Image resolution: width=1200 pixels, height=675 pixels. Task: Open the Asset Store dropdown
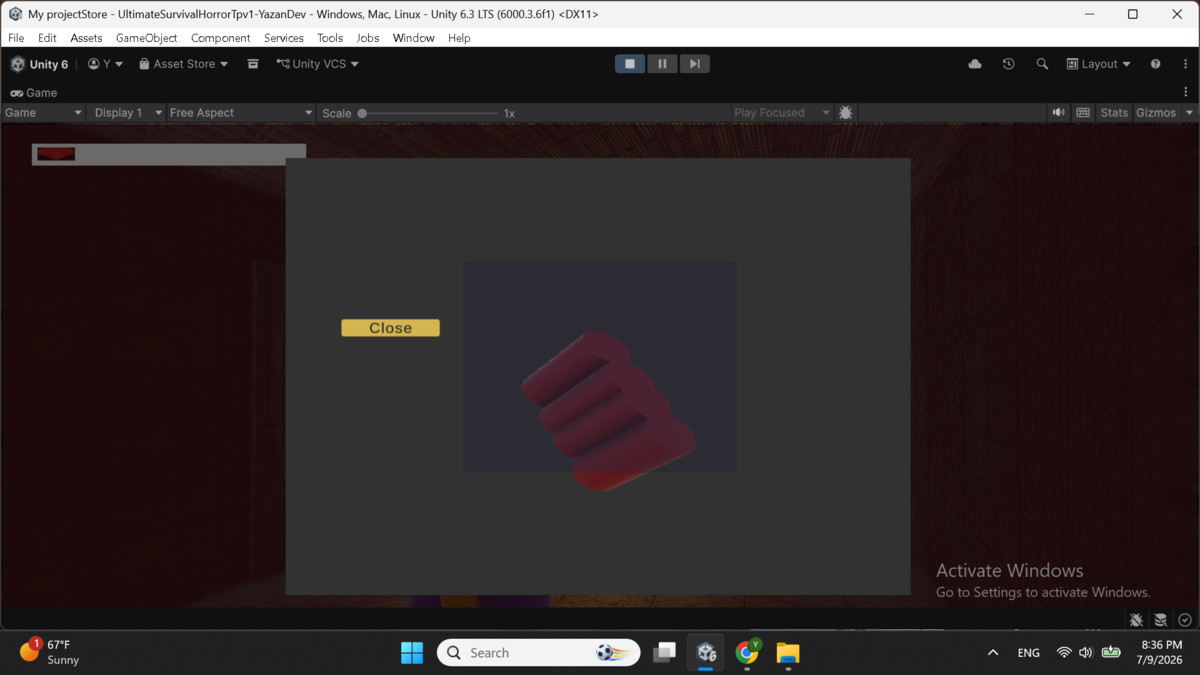[184, 64]
